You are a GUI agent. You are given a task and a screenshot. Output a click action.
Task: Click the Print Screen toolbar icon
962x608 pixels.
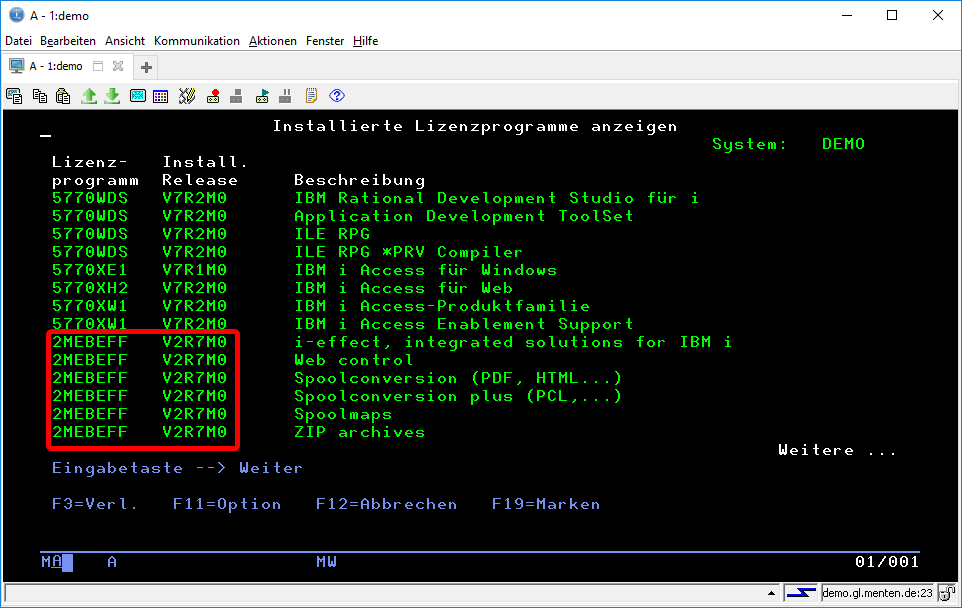click(x=14, y=96)
